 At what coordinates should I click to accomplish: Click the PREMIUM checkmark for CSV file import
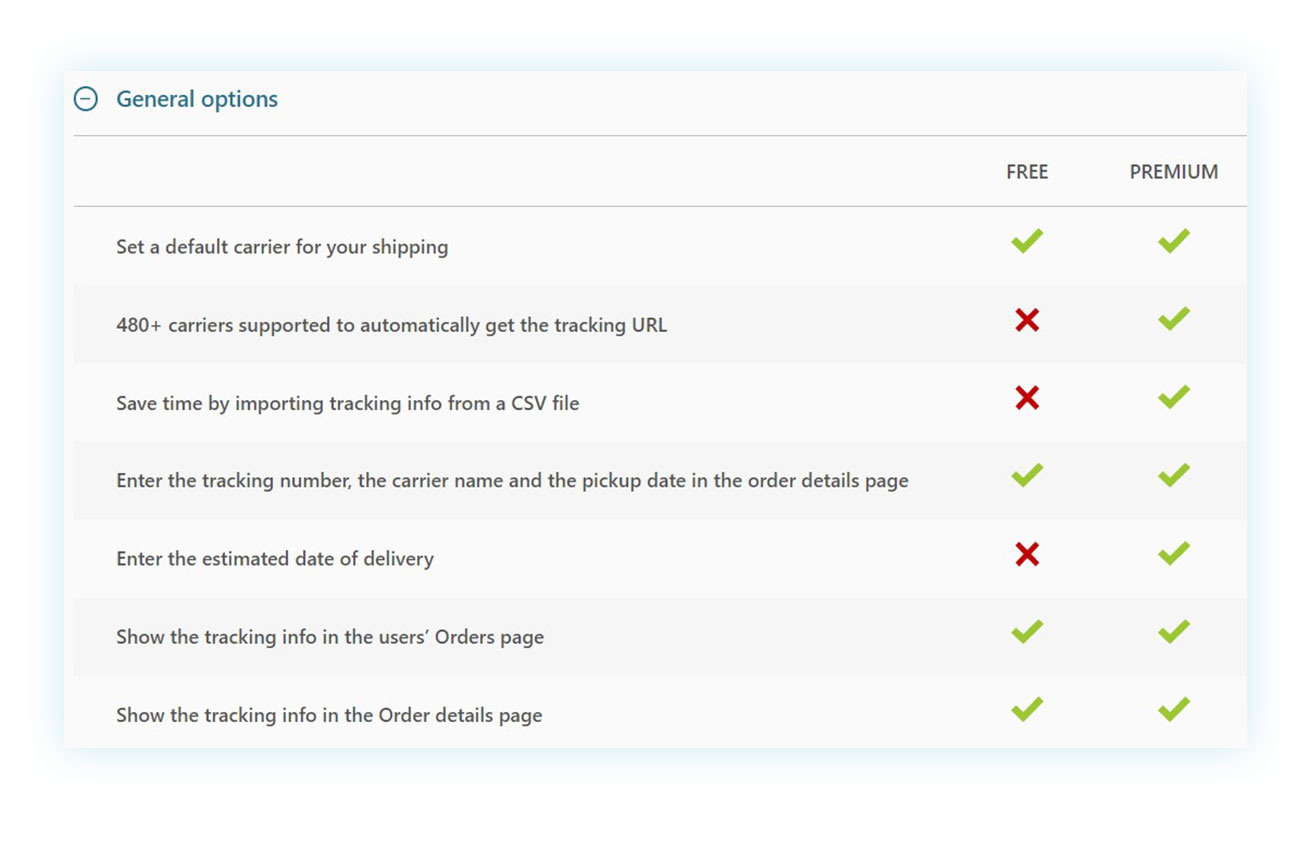click(1173, 397)
